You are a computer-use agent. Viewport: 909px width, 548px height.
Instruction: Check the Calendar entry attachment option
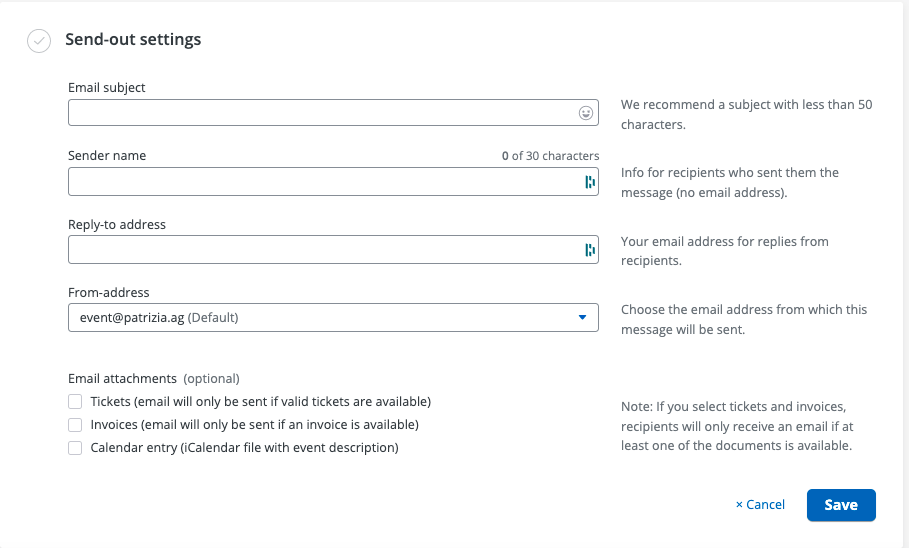click(75, 448)
